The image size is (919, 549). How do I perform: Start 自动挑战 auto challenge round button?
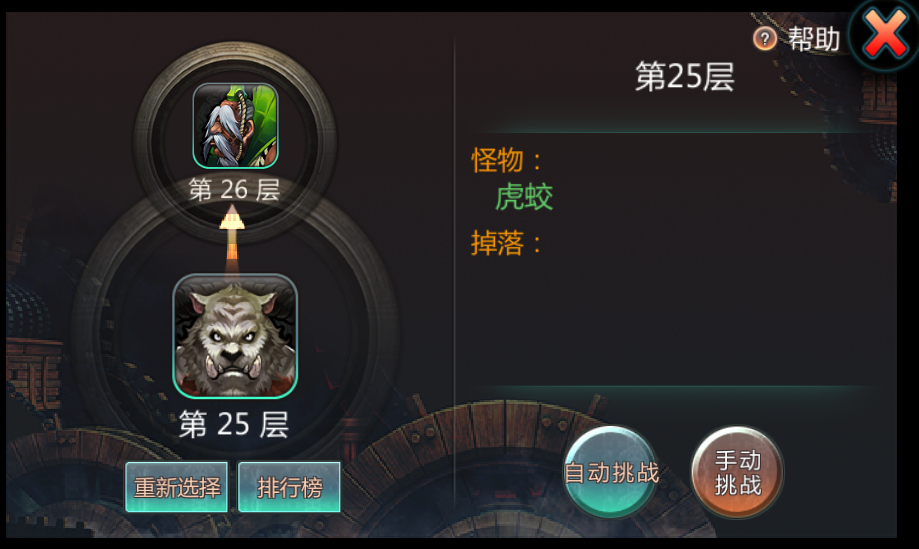[x=611, y=472]
